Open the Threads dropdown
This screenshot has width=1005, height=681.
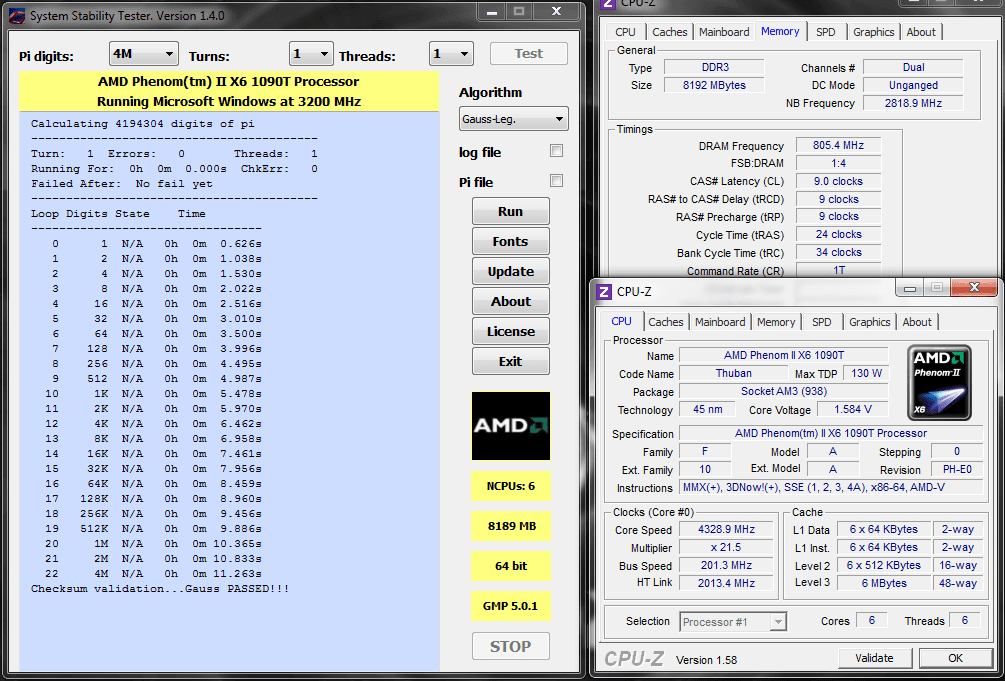pos(451,55)
